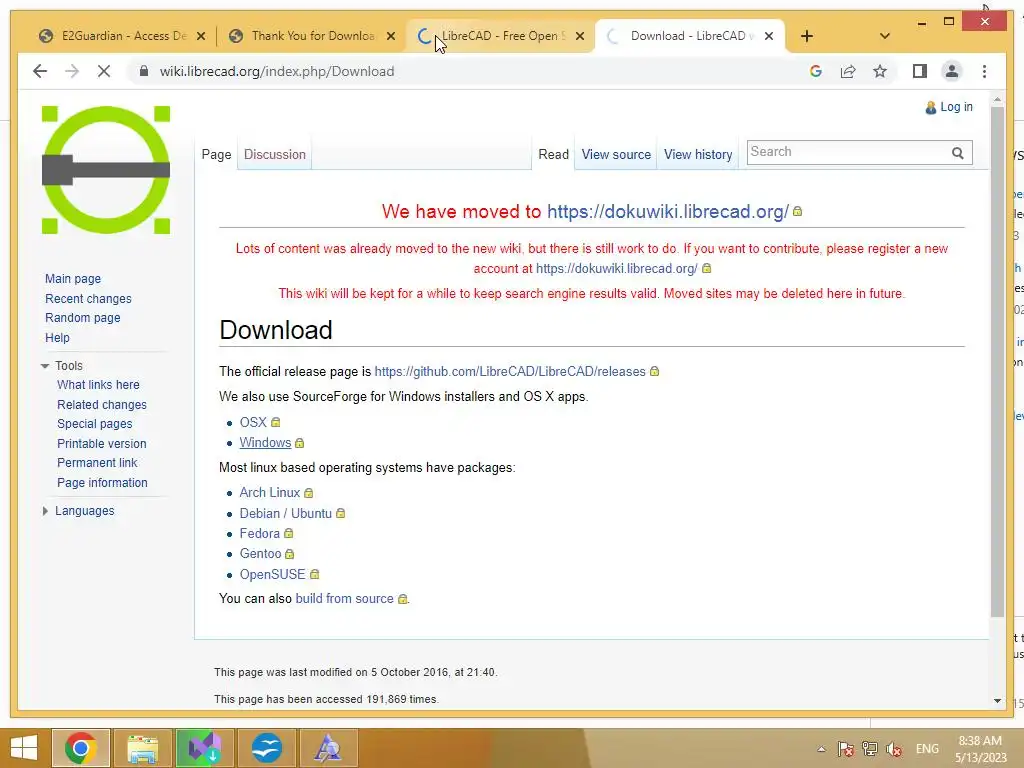
Task: Open the Gentoo package link
Action: pos(260,554)
